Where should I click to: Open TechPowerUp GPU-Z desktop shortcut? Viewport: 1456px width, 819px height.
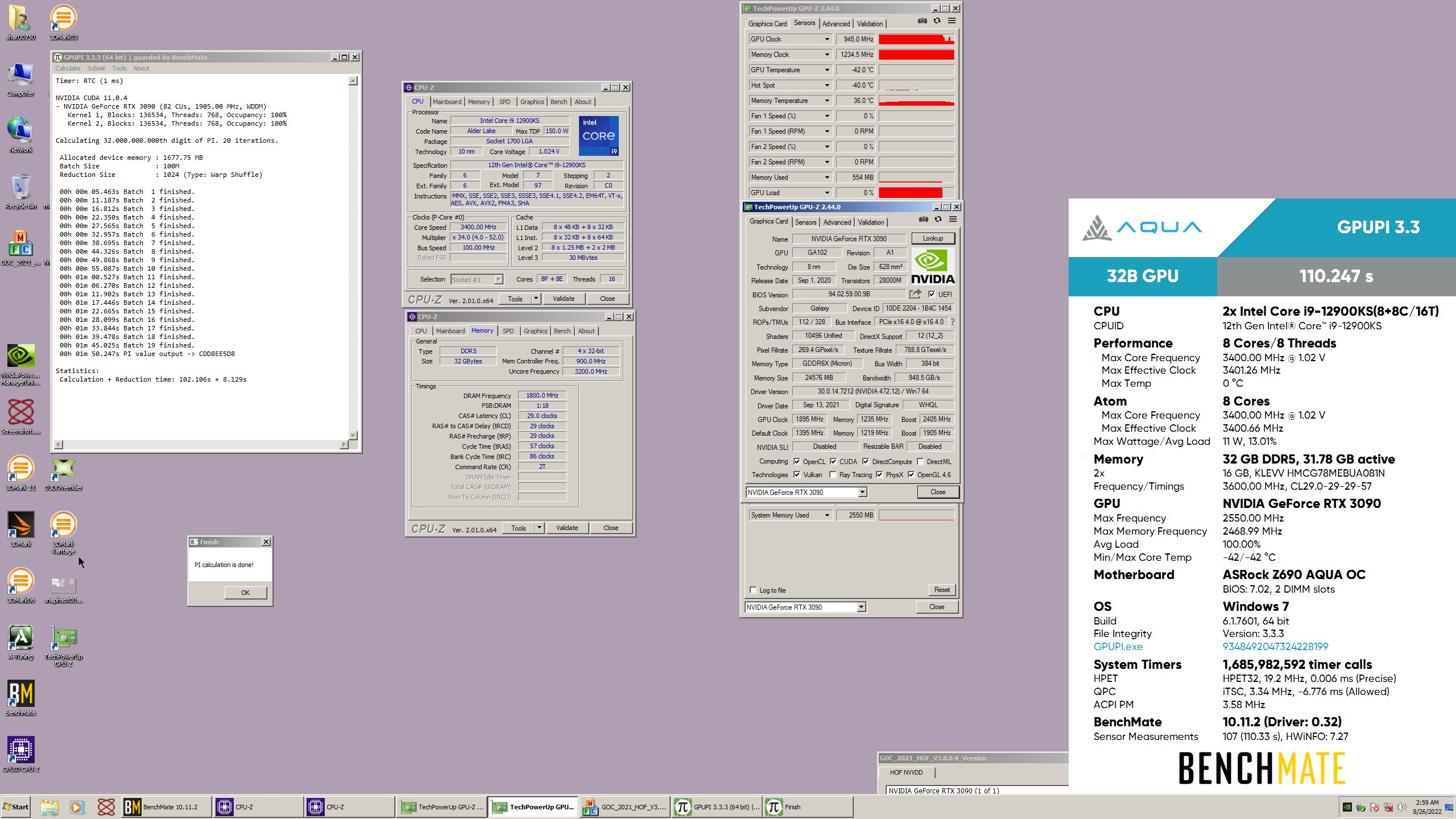point(63,646)
